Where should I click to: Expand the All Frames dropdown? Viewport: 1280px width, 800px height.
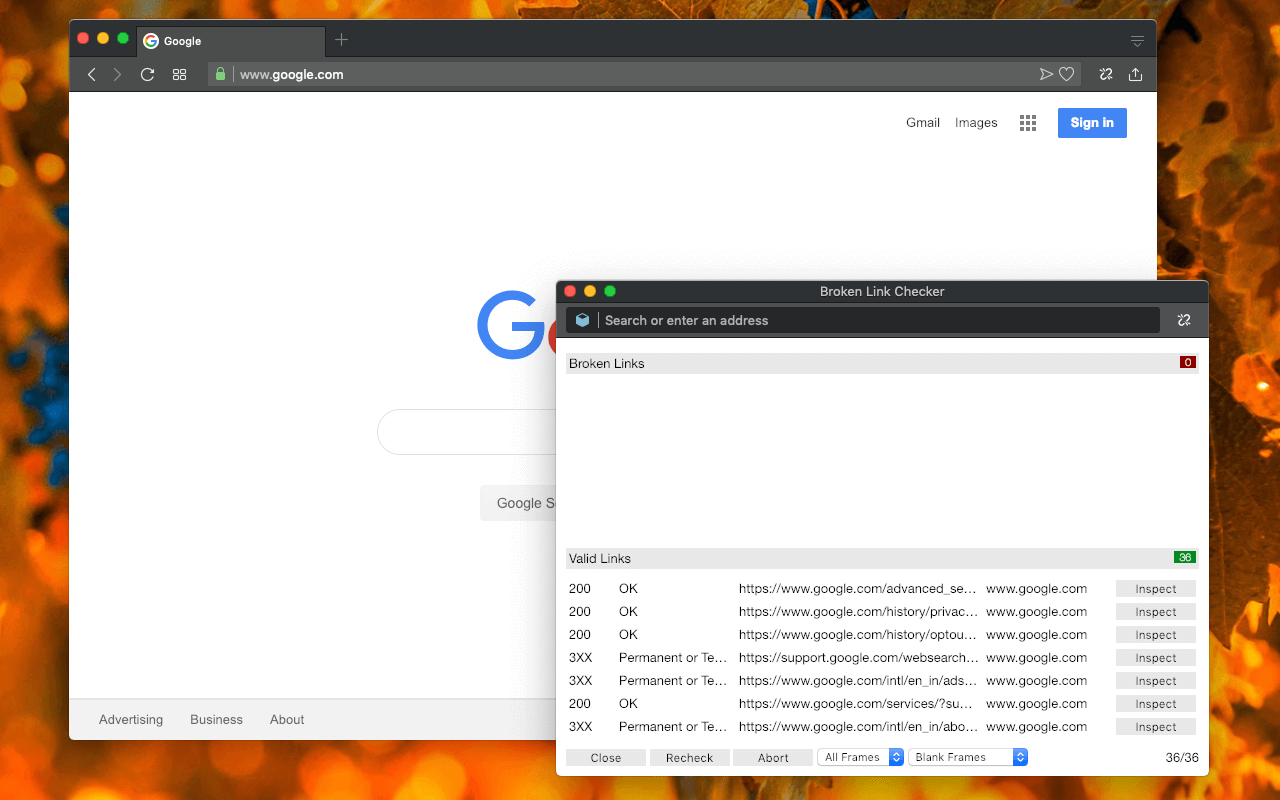860,757
